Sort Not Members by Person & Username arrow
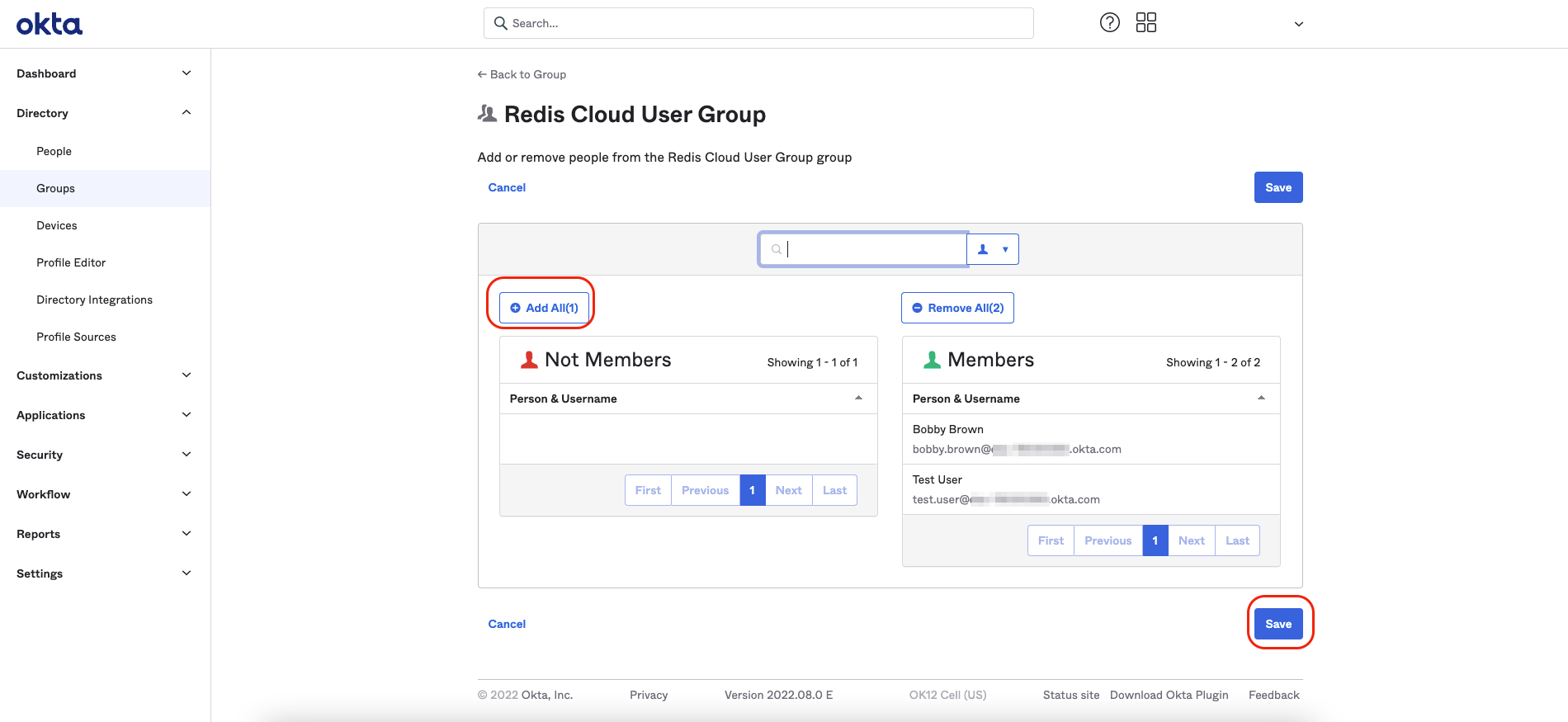 (858, 399)
